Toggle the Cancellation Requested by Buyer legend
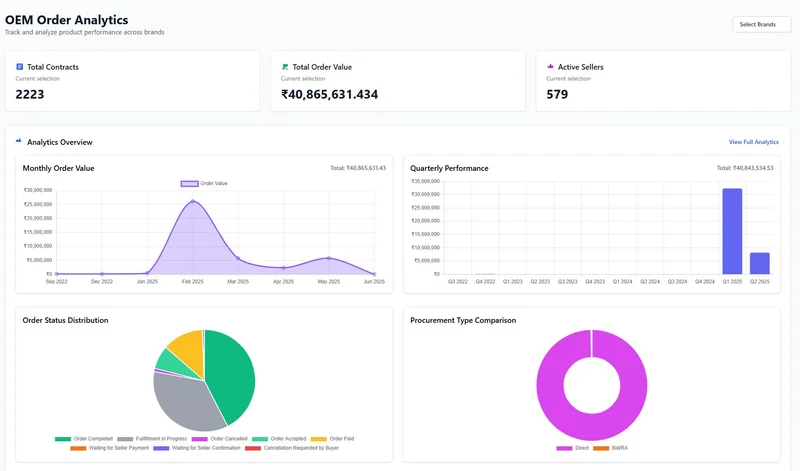The image size is (800, 471). coord(292,448)
